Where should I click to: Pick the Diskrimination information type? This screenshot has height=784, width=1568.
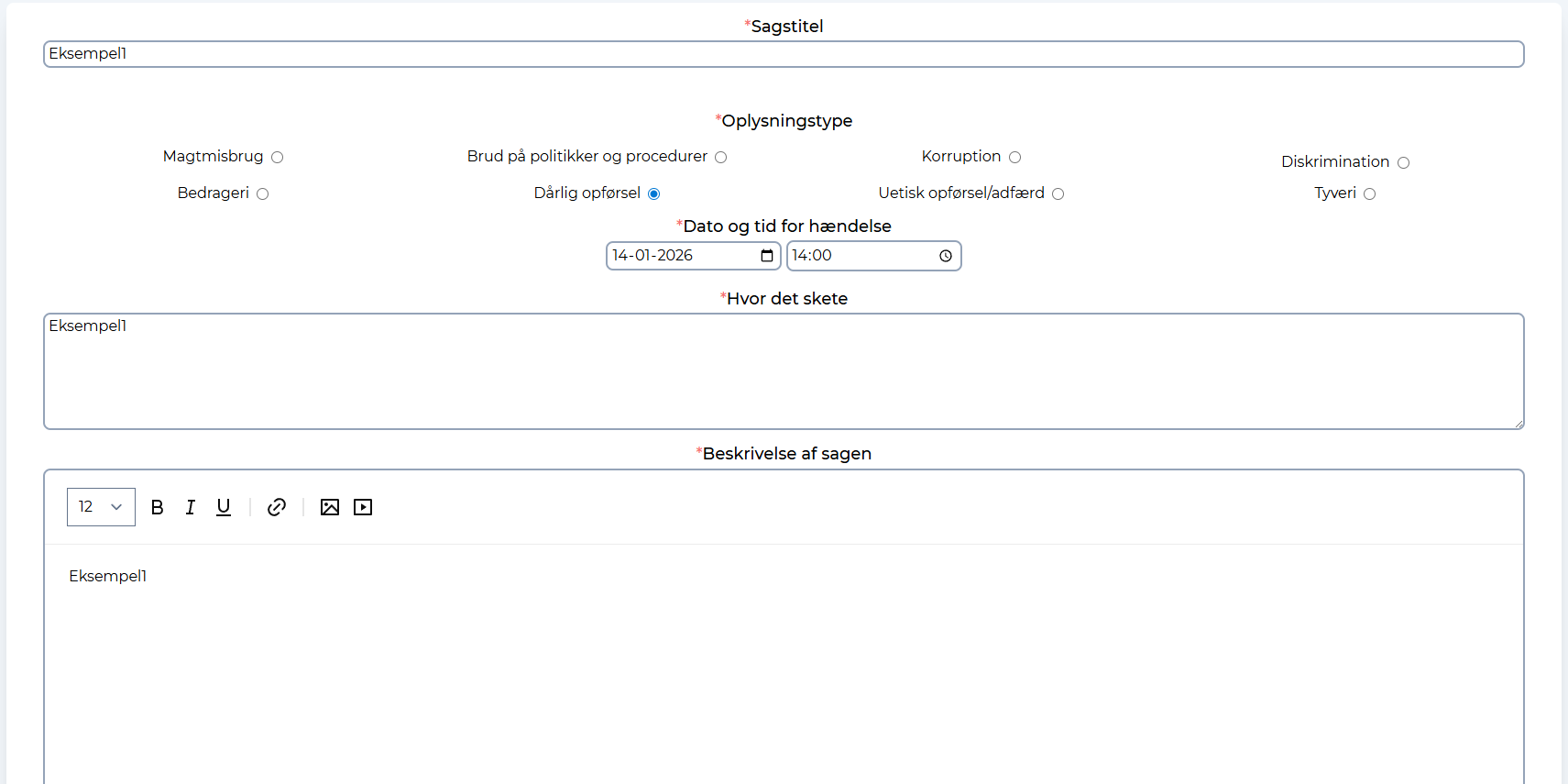pyautogui.click(x=1403, y=163)
